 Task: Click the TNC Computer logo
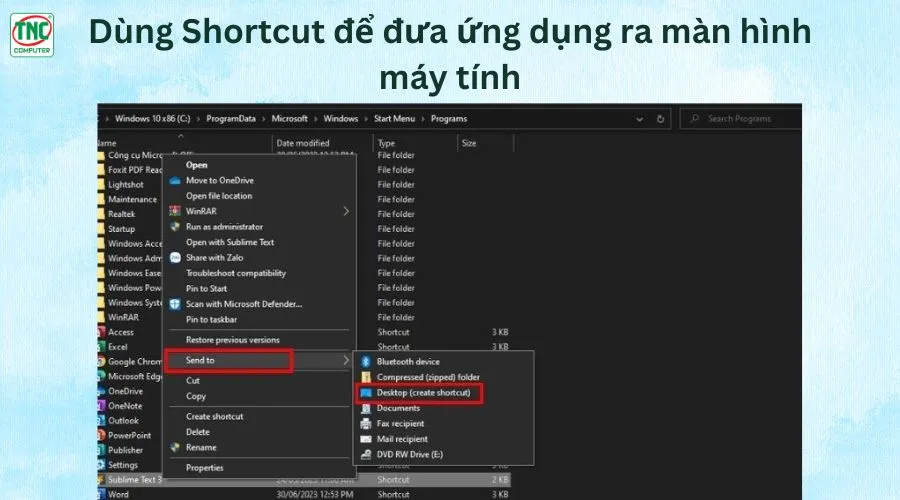pos(32,35)
